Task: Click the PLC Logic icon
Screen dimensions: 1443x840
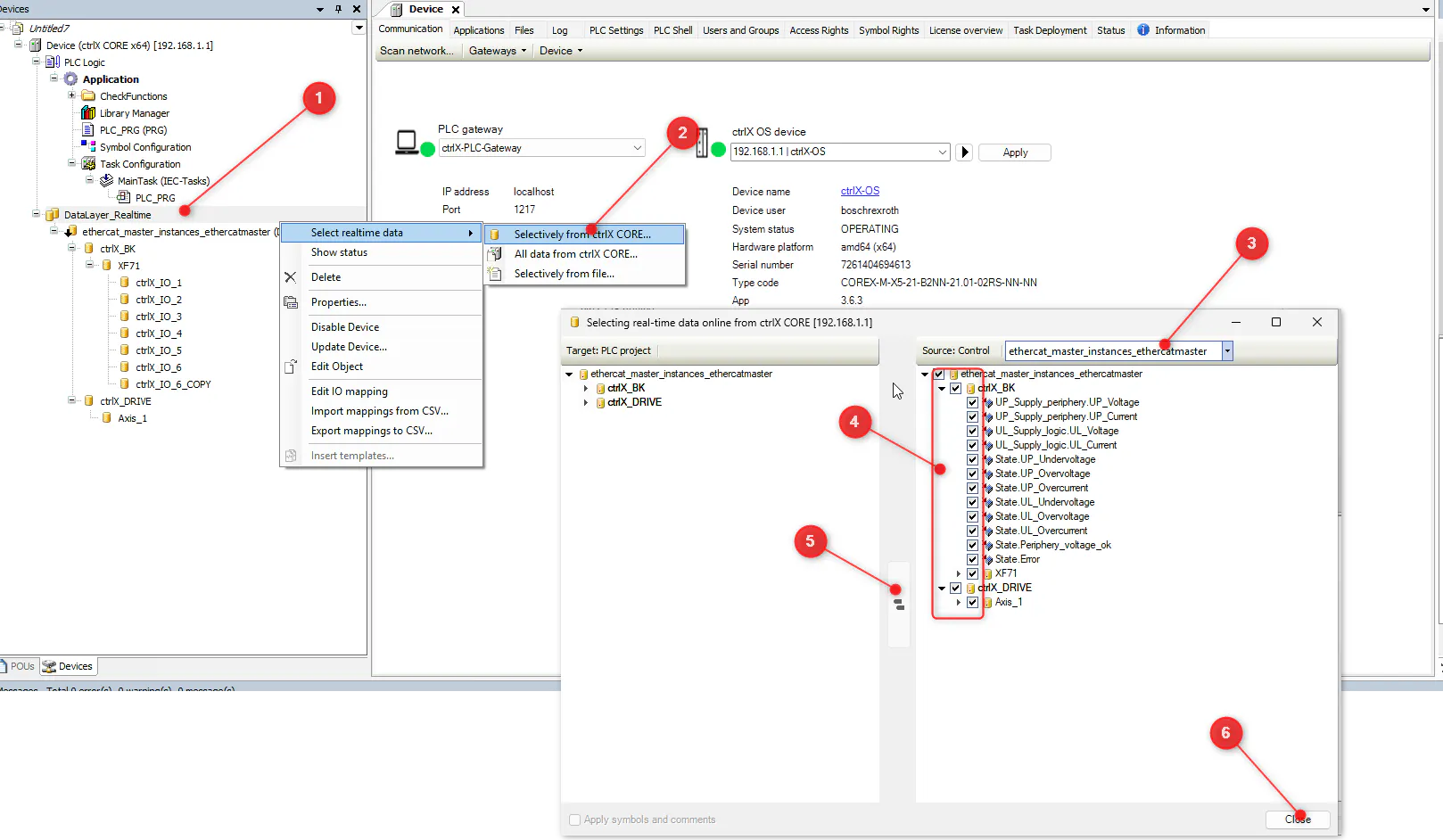Action: click(53, 62)
